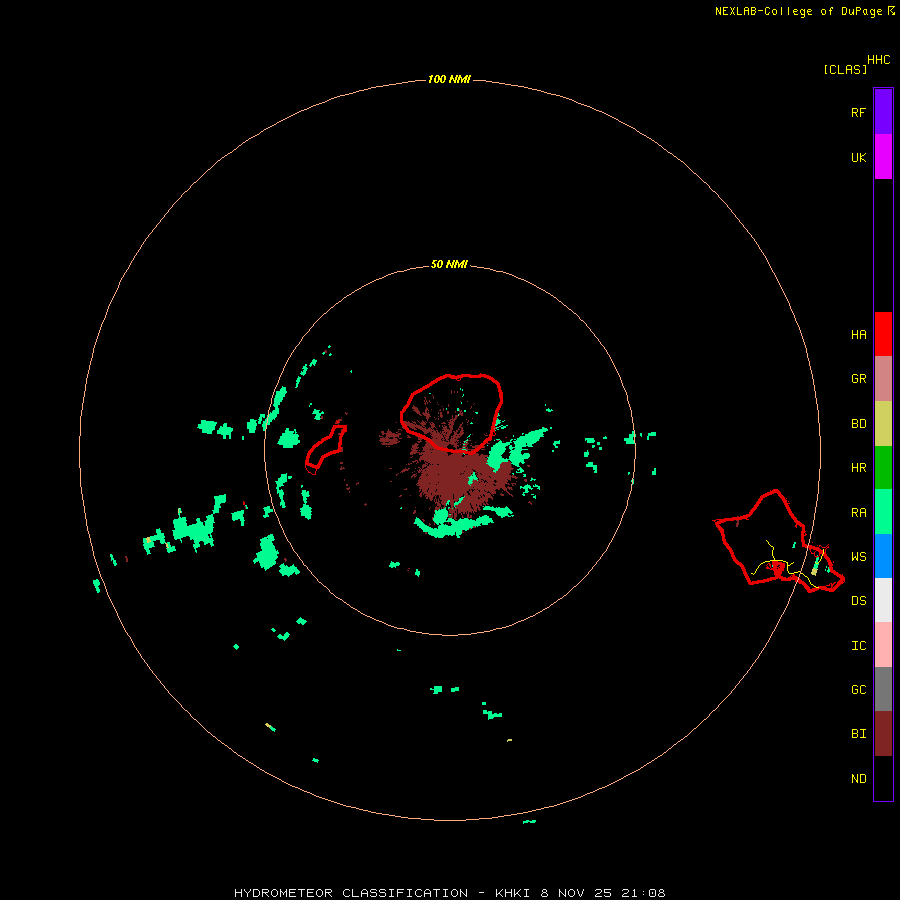Click the HR legend label
900x900 pixels.
(x=858, y=468)
